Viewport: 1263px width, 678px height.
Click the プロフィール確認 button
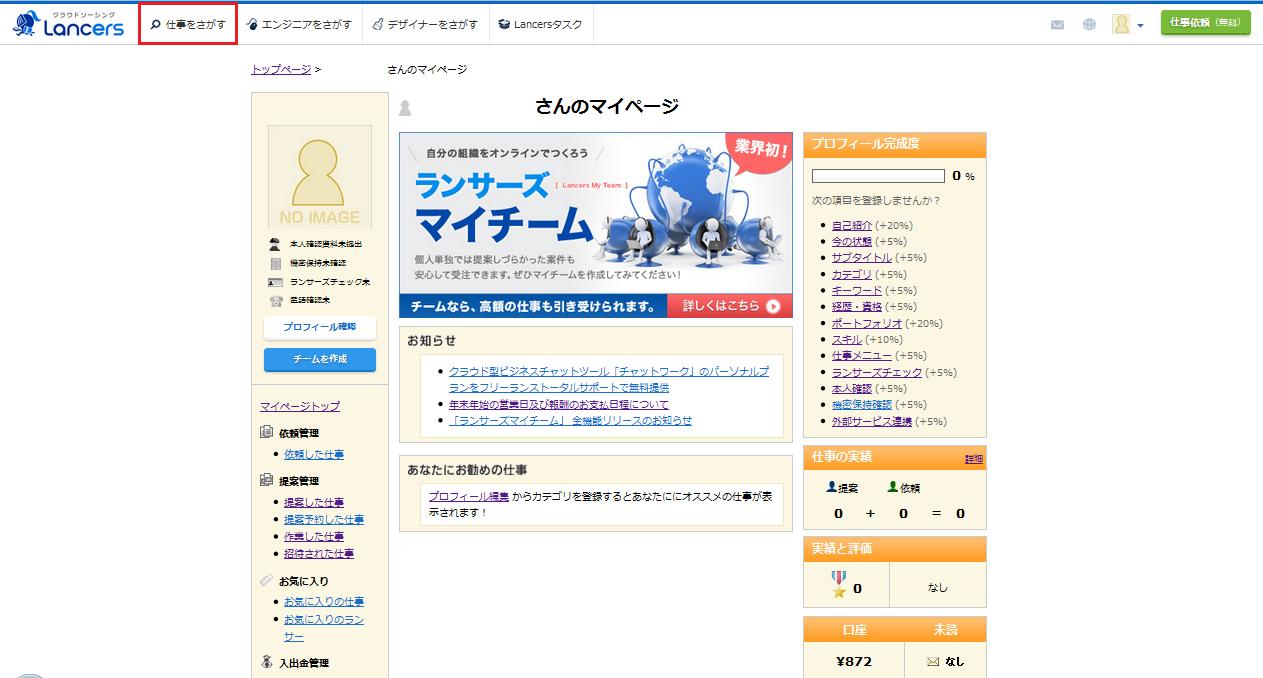[320, 327]
